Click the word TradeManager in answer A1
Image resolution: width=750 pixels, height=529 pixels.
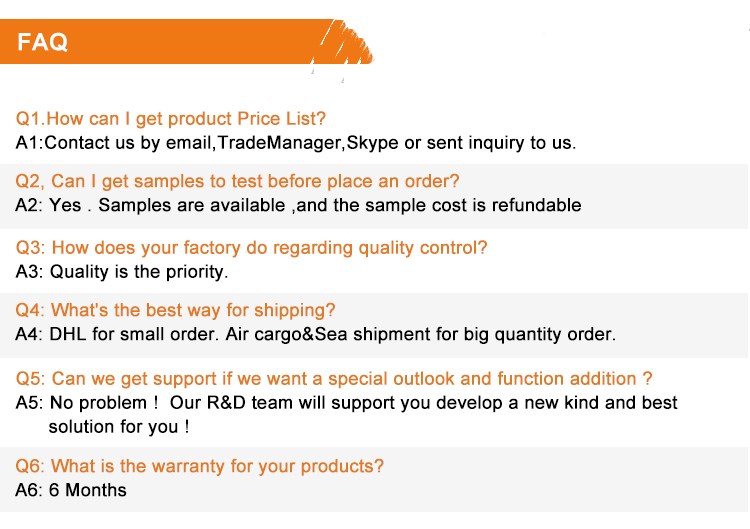279,143
